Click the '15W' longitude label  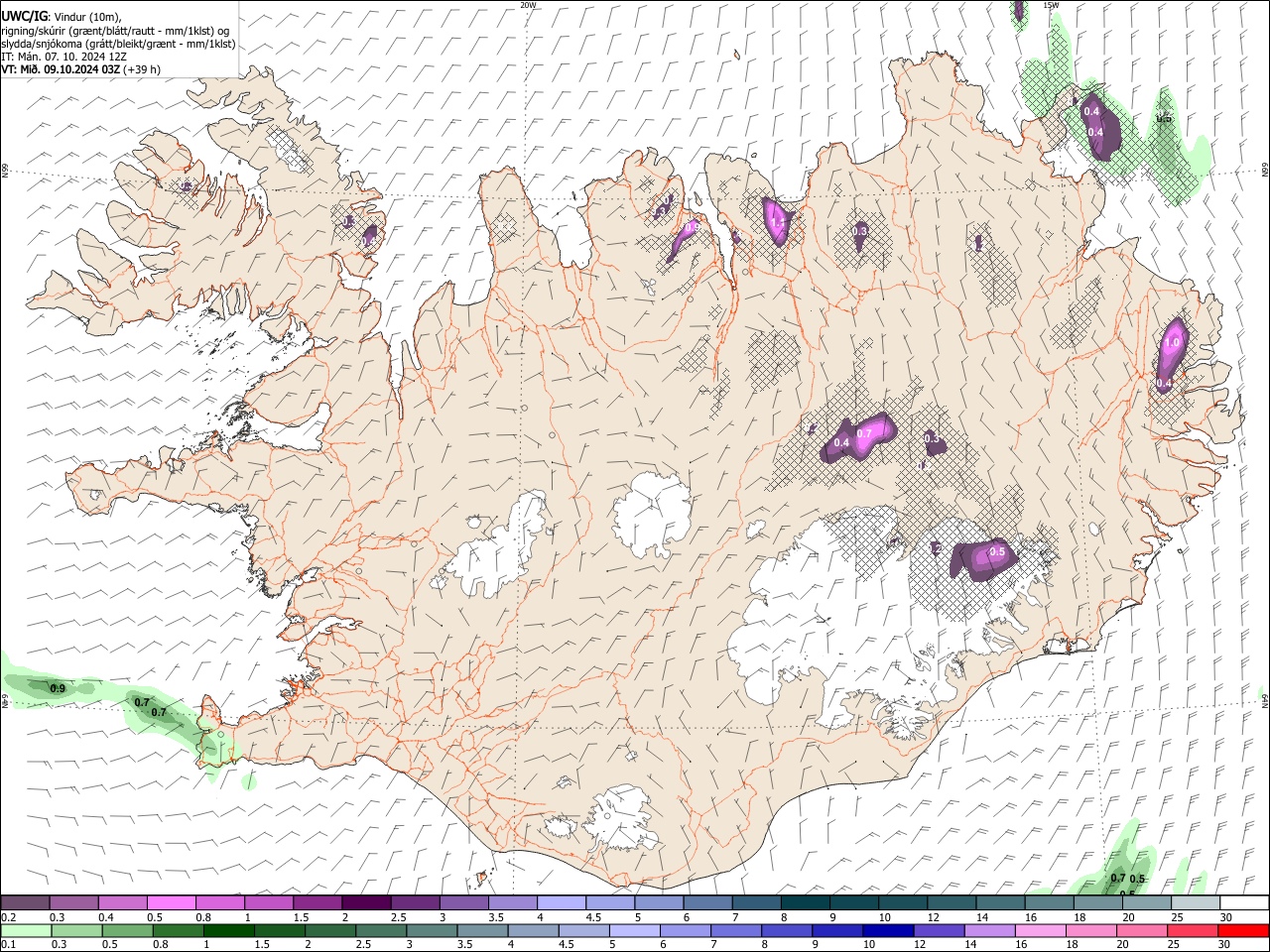pyautogui.click(x=1051, y=5)
